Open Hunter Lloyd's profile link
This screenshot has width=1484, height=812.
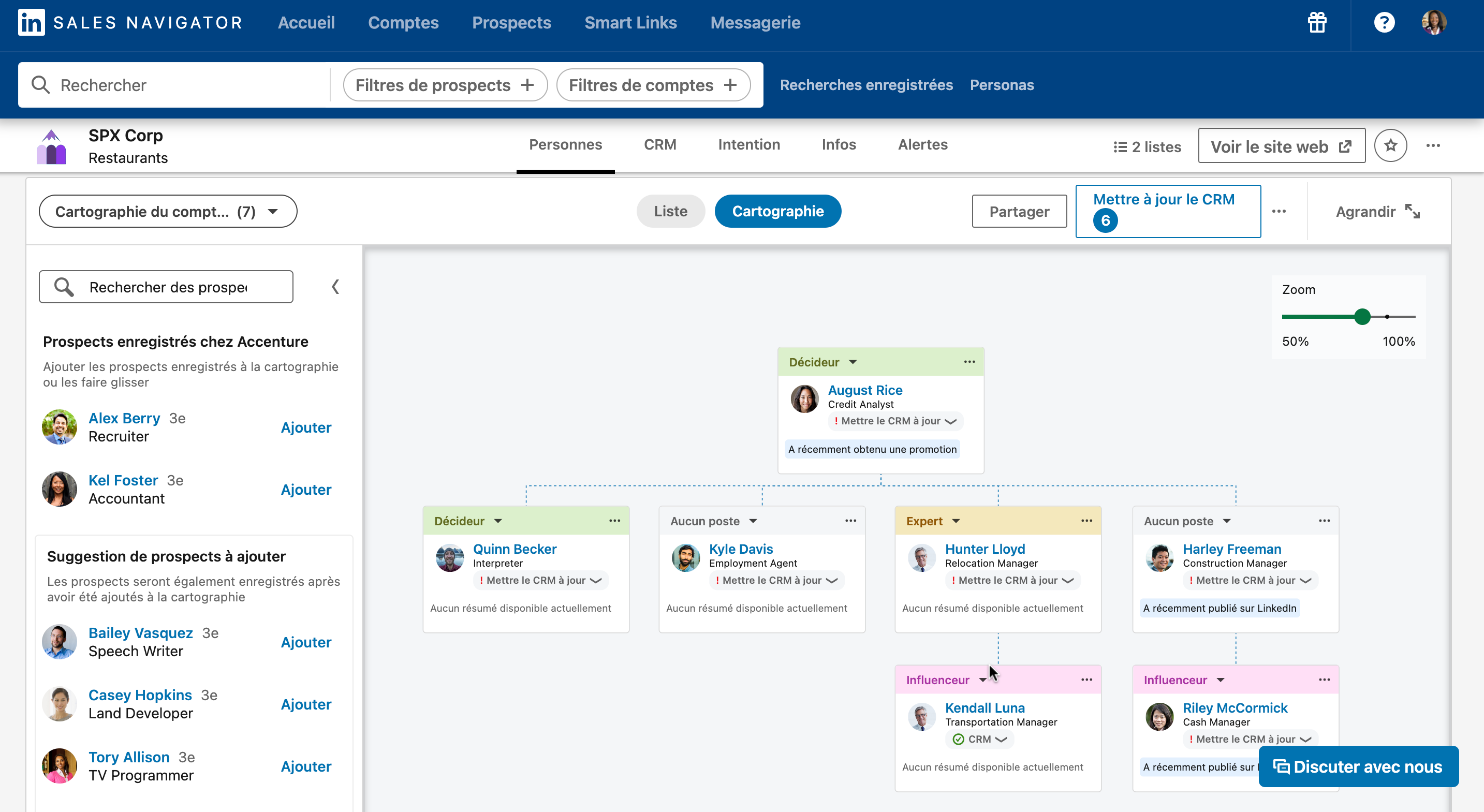tap(985, 549)
